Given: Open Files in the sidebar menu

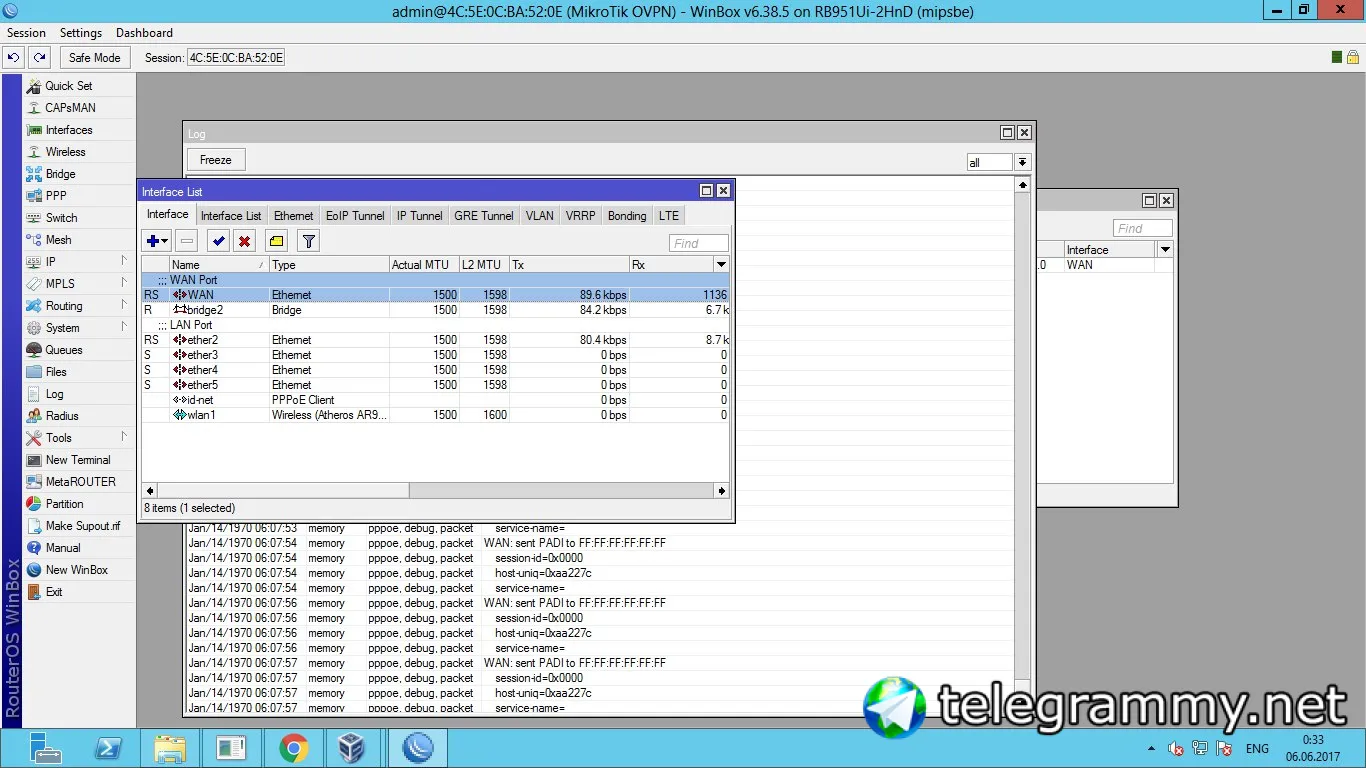Looking at the screenshot, I should click(56, 372).
